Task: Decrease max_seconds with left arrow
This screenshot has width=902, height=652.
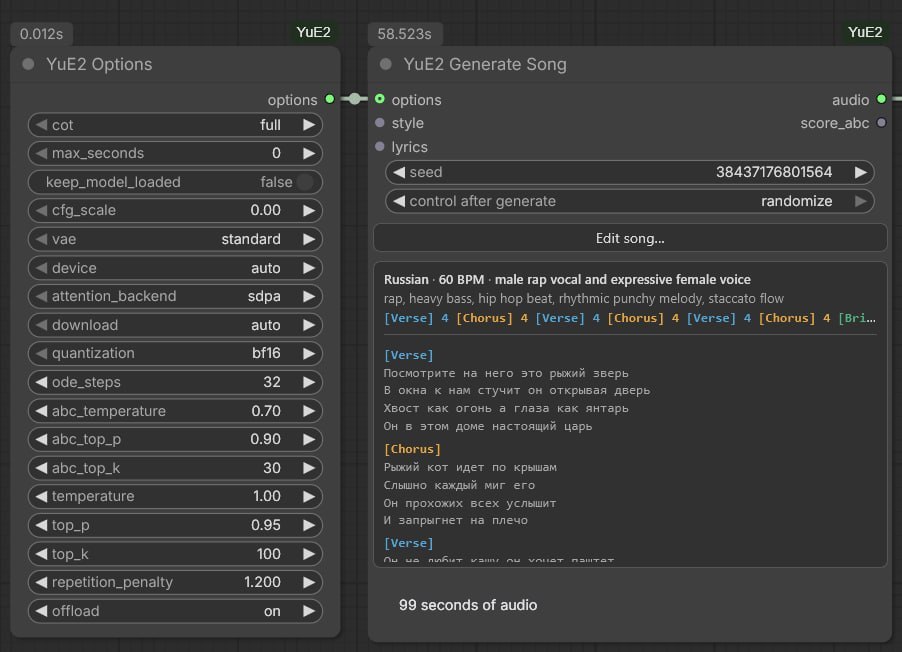Action: click(41, 153)
